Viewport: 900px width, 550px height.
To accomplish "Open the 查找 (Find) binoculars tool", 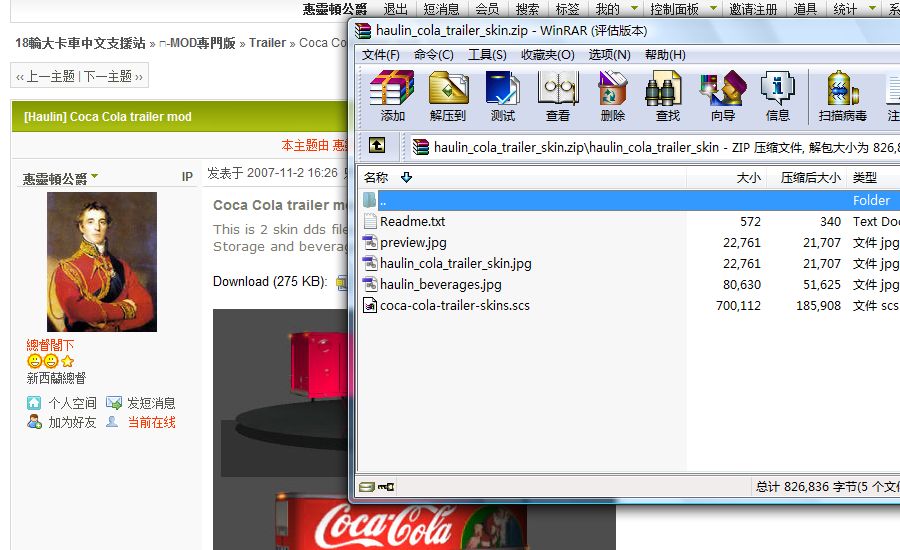I will (x=667, y=96).
